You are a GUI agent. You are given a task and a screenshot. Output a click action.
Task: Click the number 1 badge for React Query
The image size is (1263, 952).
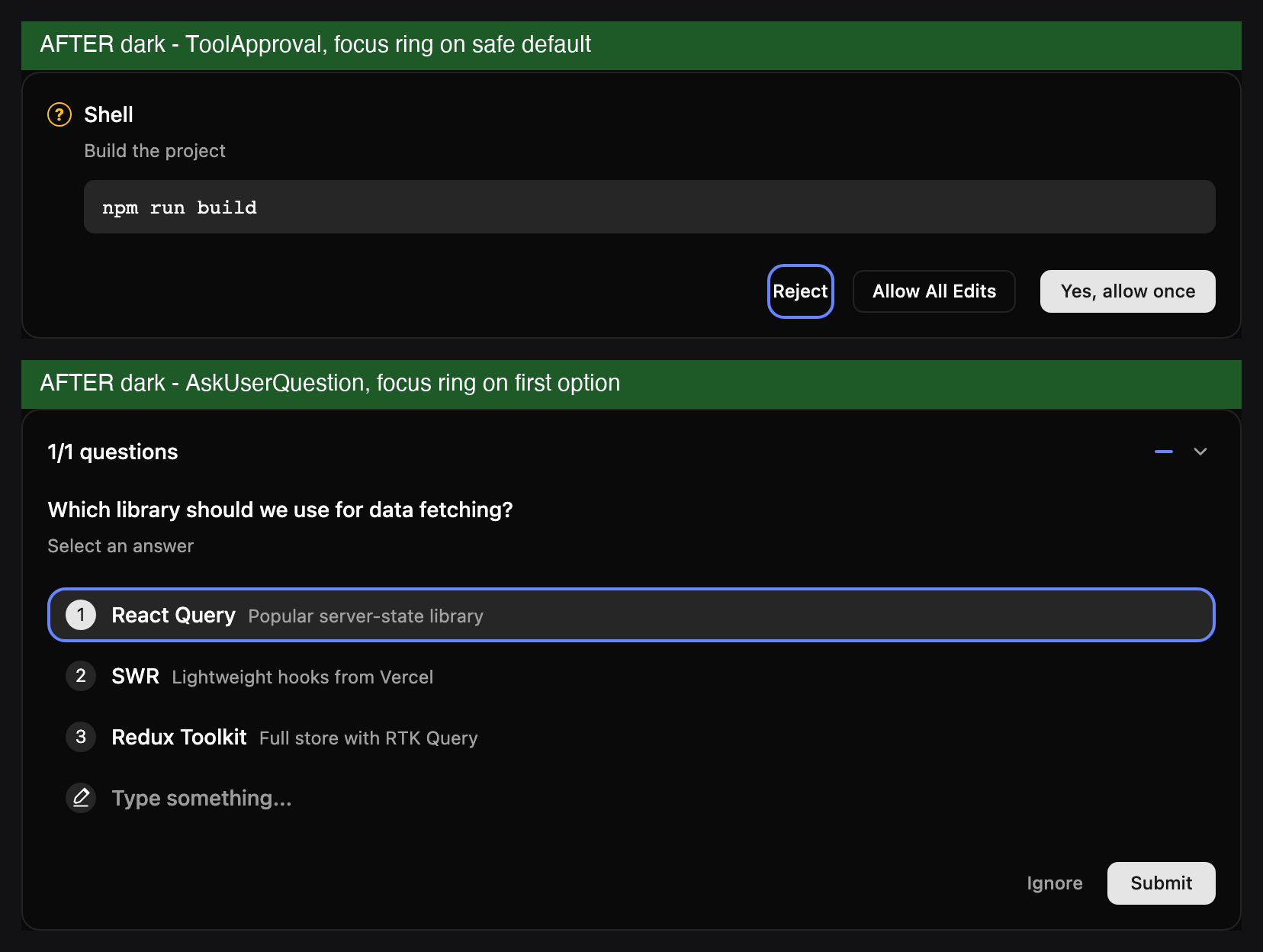[81, 615]
